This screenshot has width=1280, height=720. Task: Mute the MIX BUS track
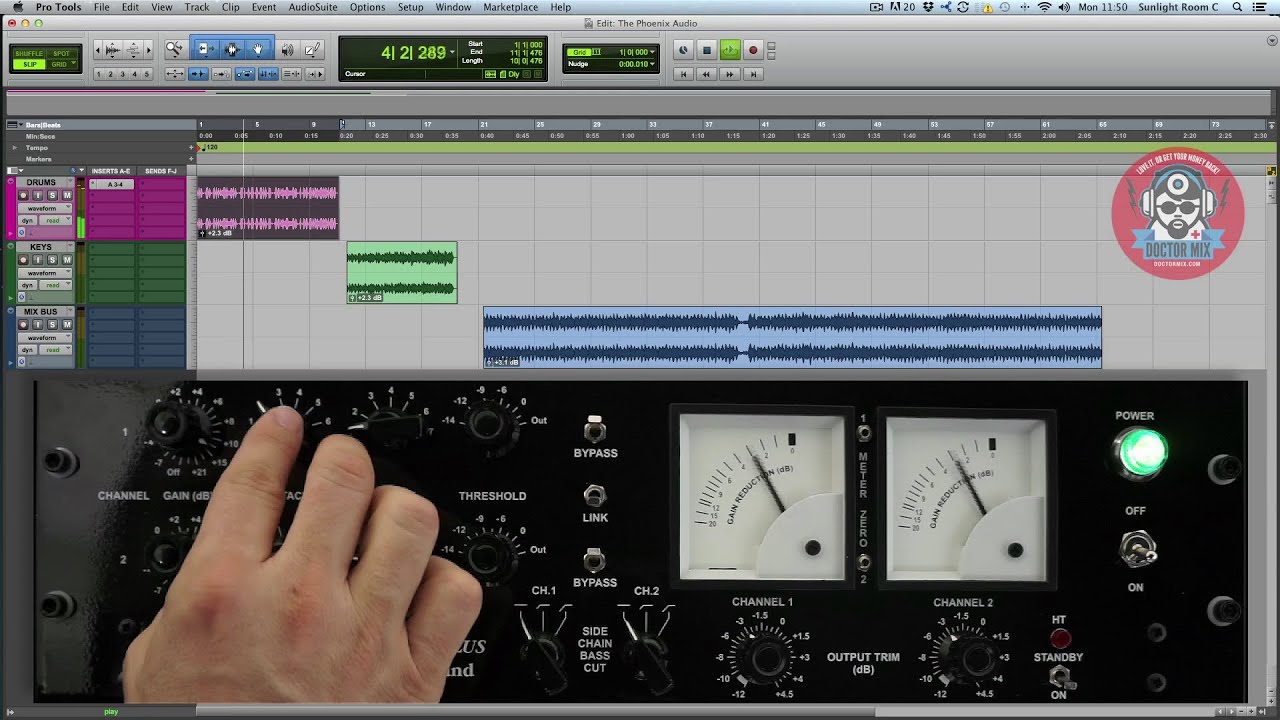click(x=67, y=325)
